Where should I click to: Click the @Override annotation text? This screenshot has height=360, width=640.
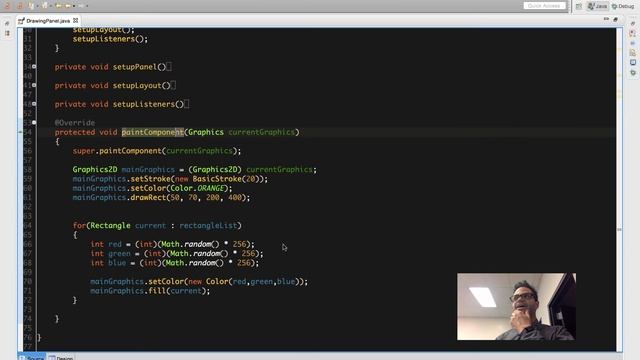pyautogui.click(x=75, y=122)
